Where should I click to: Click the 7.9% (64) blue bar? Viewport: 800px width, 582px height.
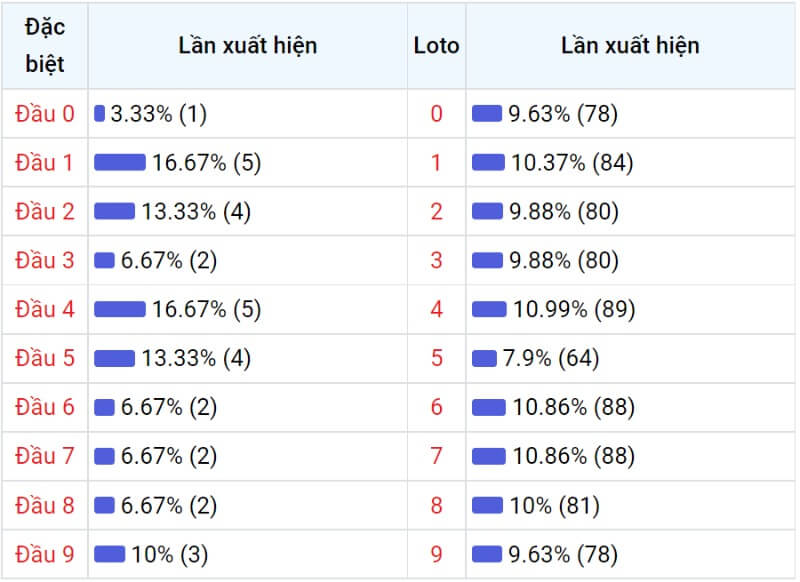(x=484, y=358)
